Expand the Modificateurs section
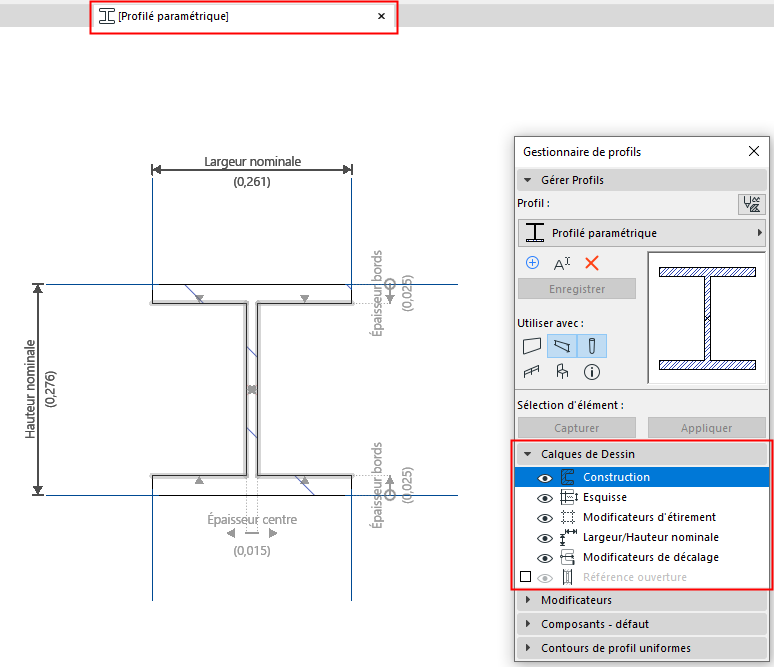This screenshot has height=667, width=774. 528,600
